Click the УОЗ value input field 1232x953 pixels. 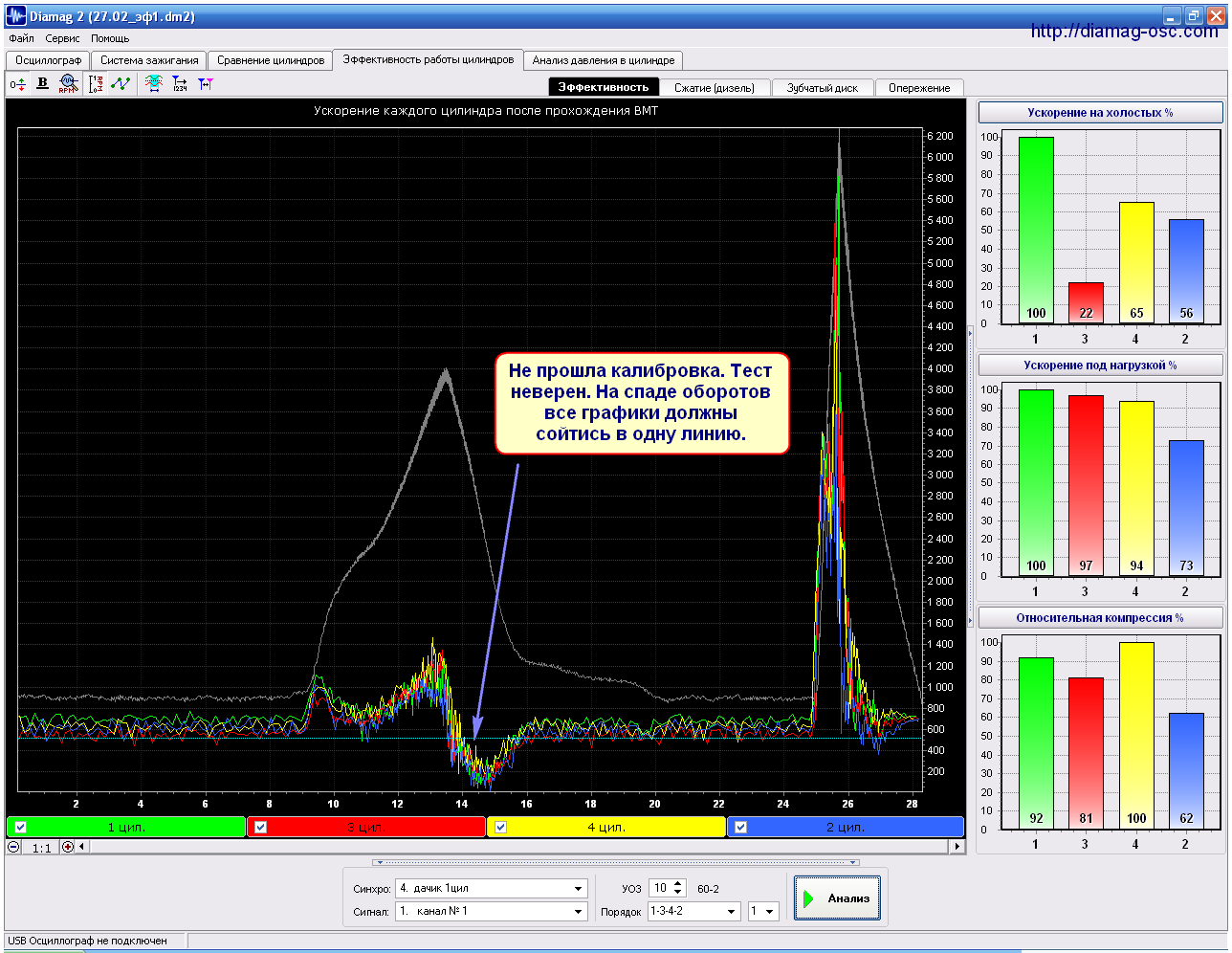coord(661,888)
